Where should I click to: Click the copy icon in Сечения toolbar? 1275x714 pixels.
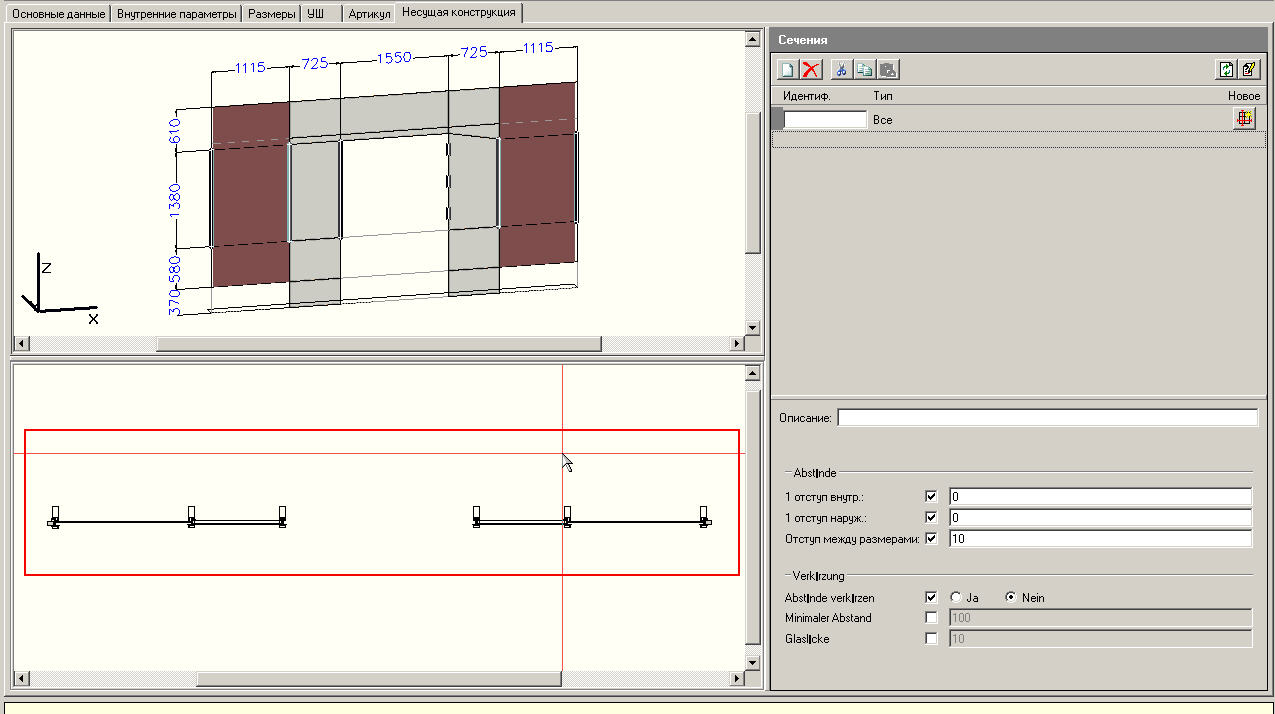(864, 70)
